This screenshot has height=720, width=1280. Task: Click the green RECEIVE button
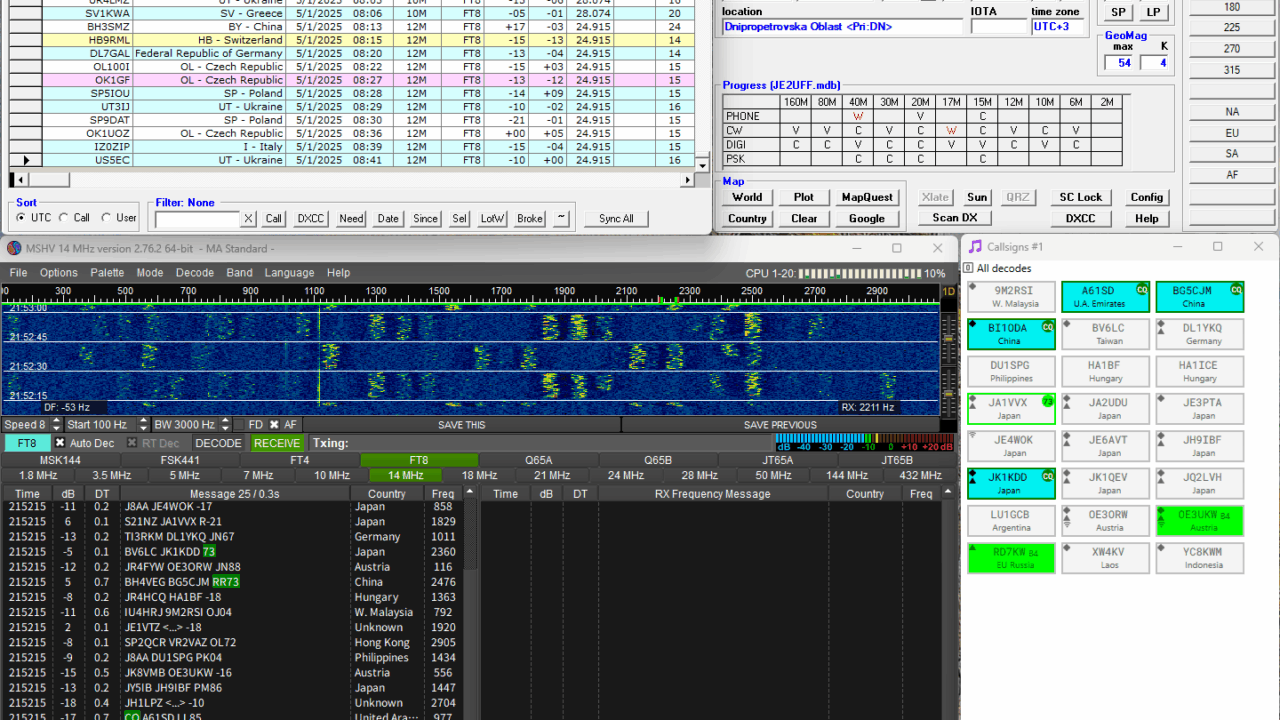pyautogui.click(x=277, y=443)
